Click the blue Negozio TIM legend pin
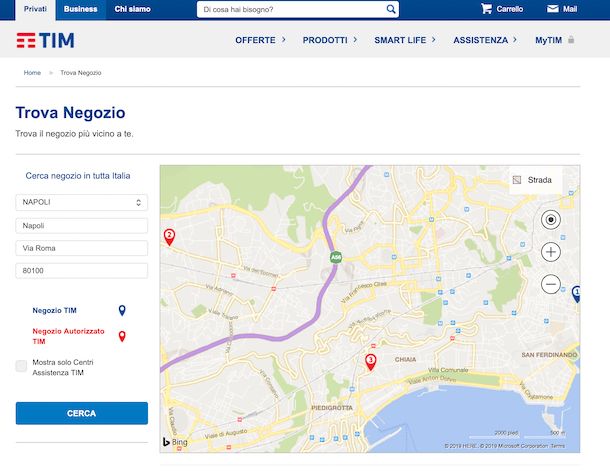 [x=122, y=310]
